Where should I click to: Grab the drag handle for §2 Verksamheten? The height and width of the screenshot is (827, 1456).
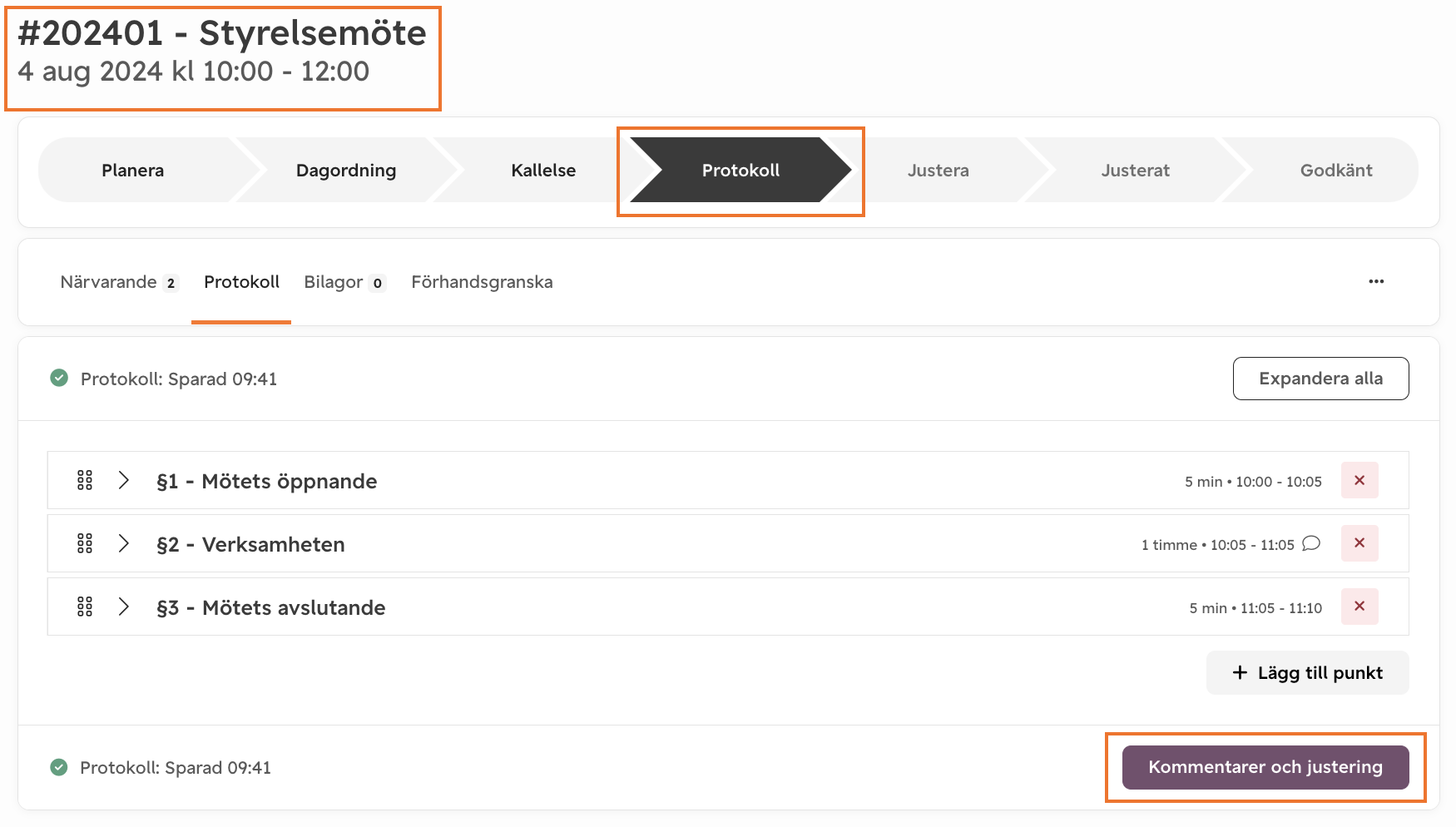click(x=85, y=543)
